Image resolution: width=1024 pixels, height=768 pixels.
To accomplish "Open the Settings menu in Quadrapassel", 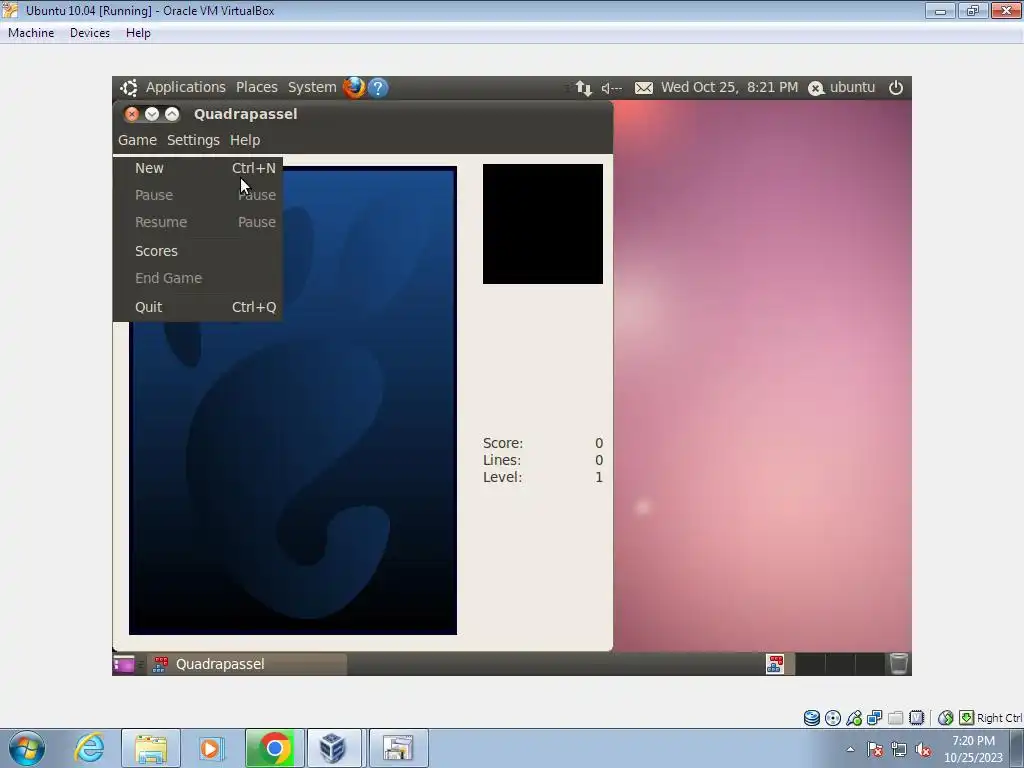I will pos(193,140).
